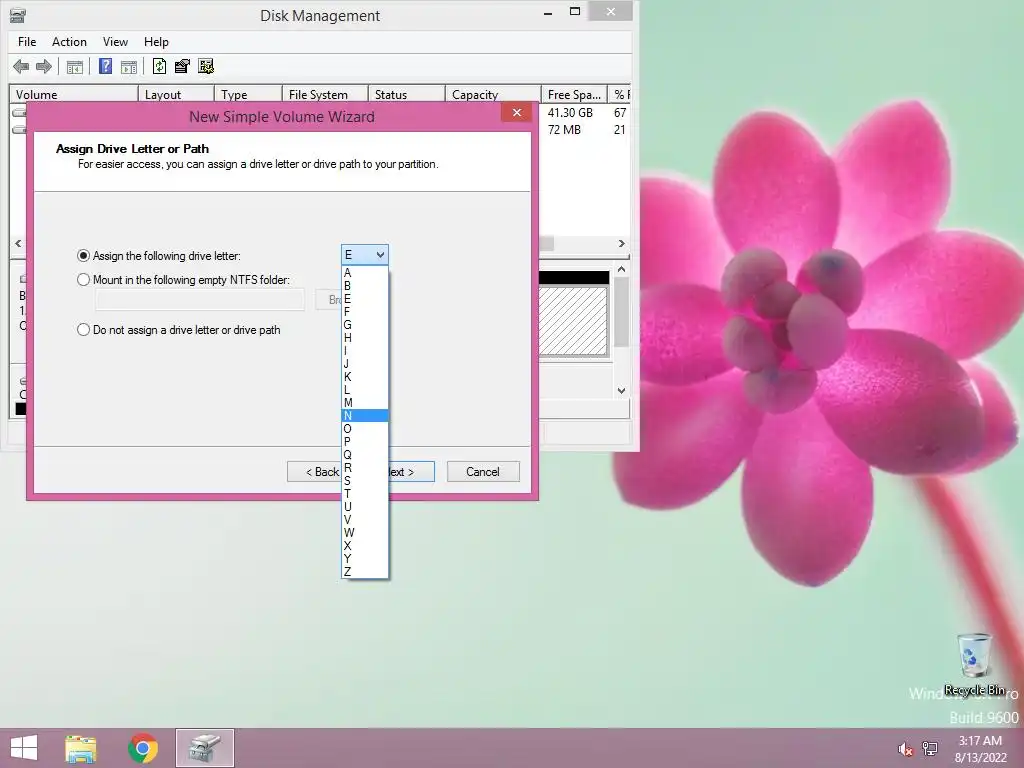Select drive letter K from the list
Viewport: 1024px width, 768px height.
pyautogui.click(x=364, y=376)
